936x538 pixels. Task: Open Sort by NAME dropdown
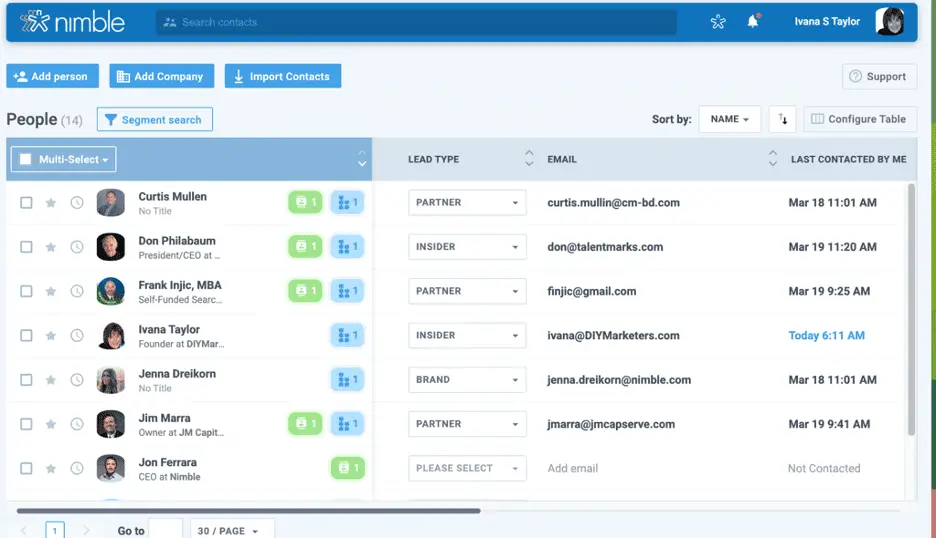[729, 119]
